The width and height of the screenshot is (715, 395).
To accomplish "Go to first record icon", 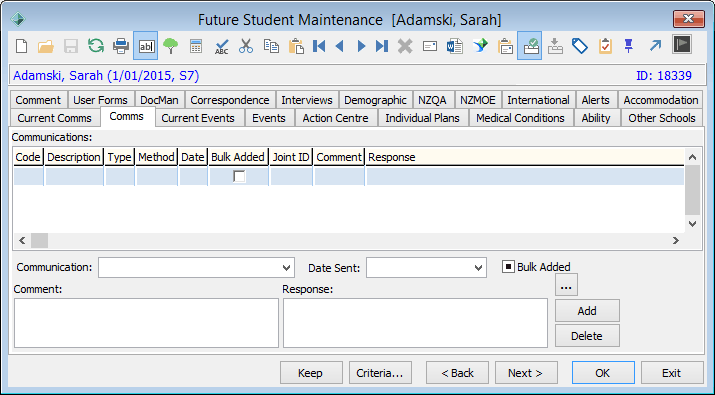I will coord(319,46).
